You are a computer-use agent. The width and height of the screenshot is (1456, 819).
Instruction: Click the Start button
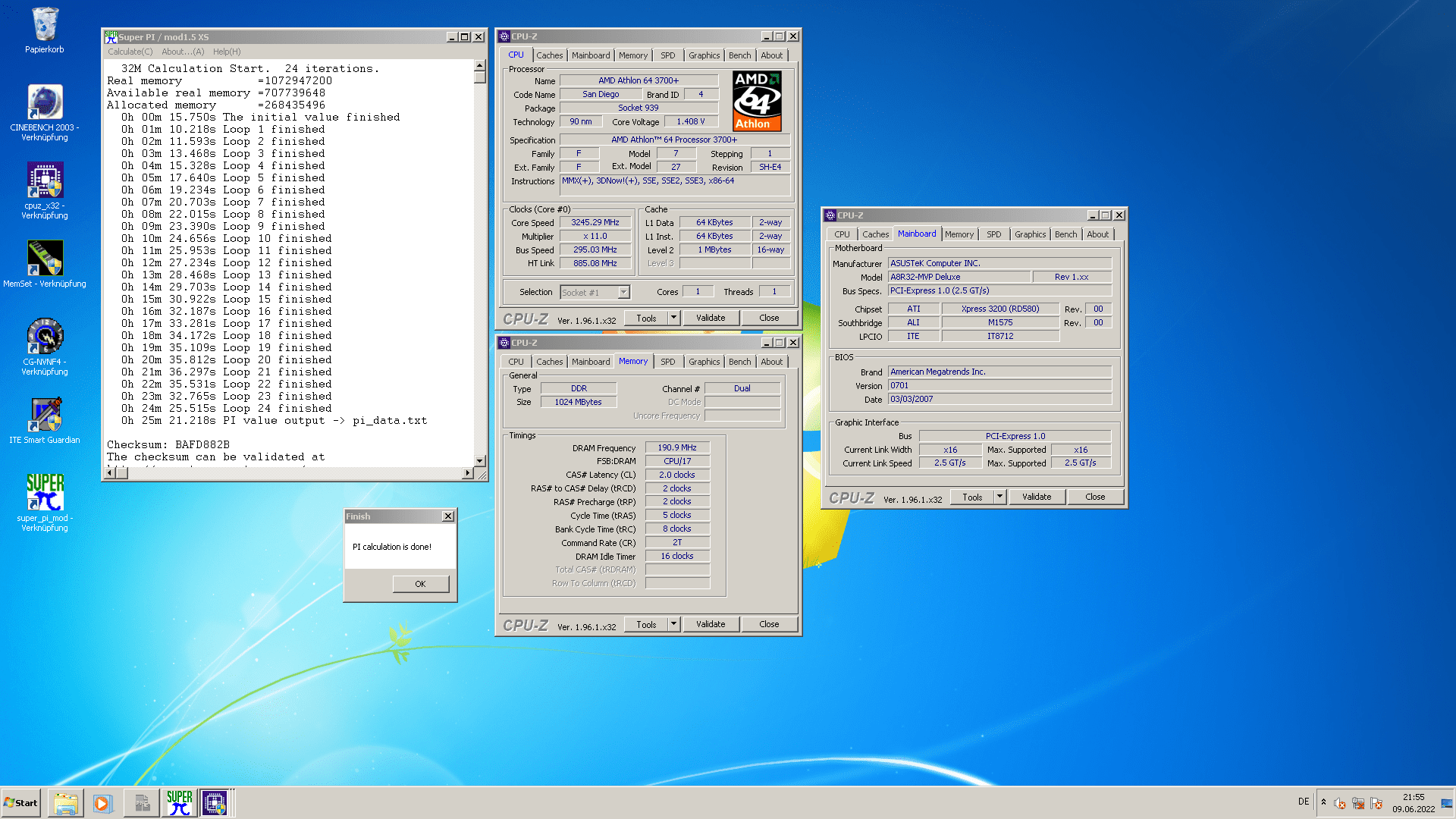tap(20, 803)
